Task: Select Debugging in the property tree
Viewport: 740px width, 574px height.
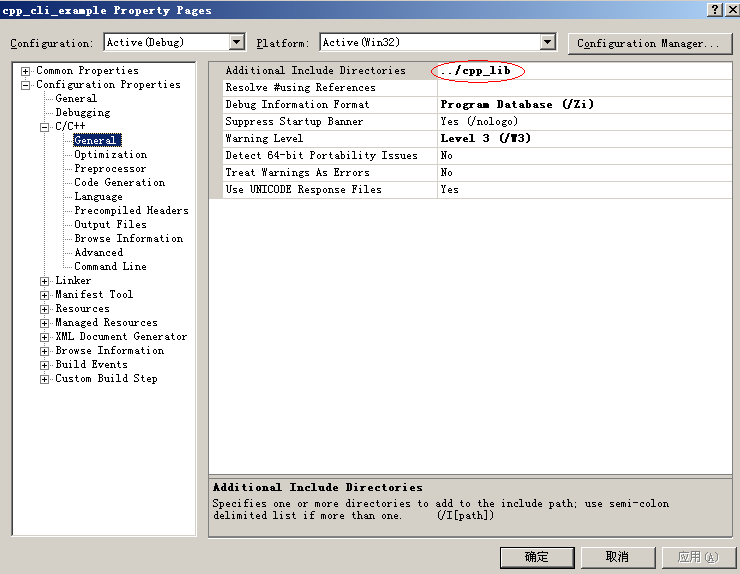Action: [83, 113]
